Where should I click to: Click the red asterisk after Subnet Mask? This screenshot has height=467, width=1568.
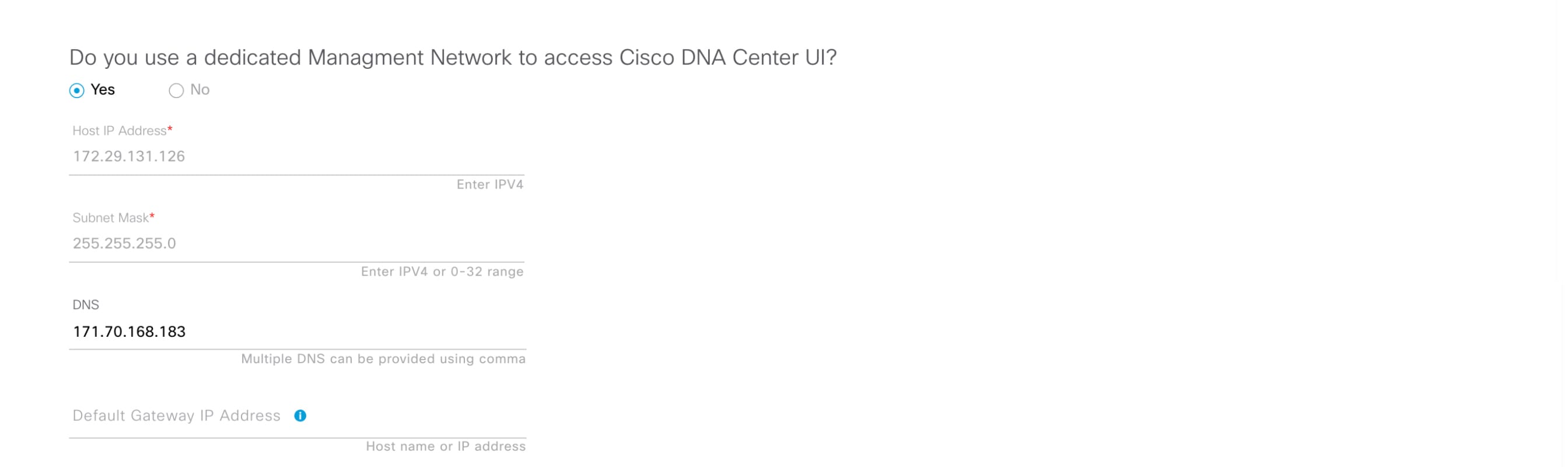pos(152,217)
